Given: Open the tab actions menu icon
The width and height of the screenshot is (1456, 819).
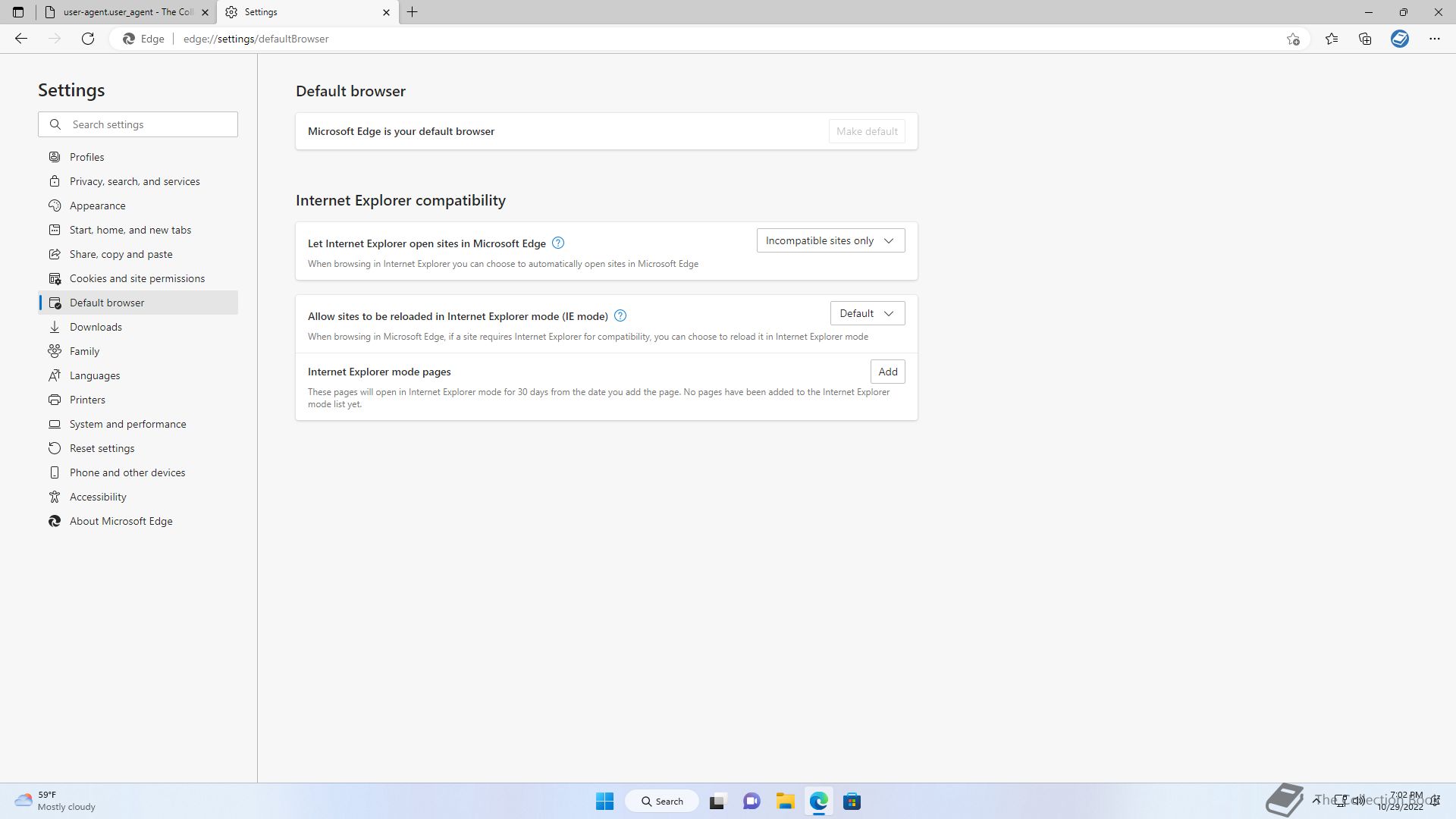Looking at the screenshot, I should point(18,12).
